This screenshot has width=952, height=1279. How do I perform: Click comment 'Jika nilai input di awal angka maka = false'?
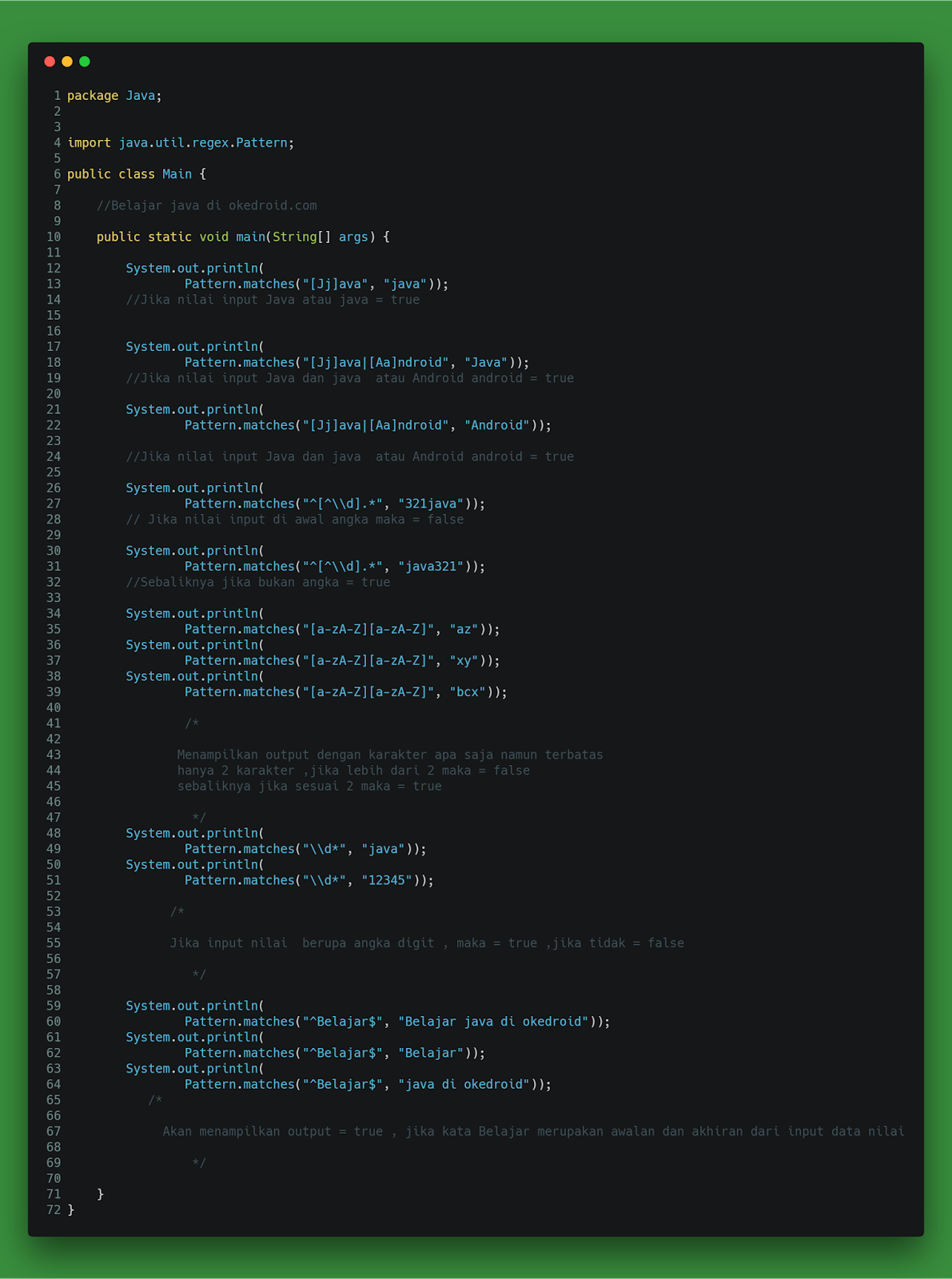point(295,520)
